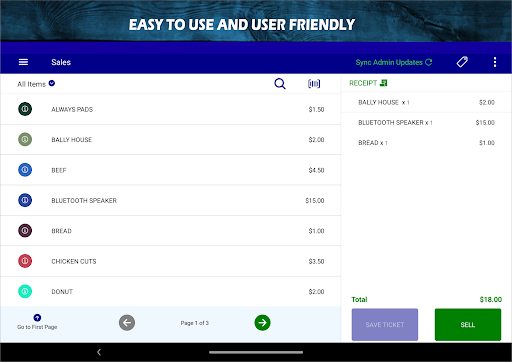Click Sync Admin Updates refresh
Screen dimensions: 512x362
pos(394,62)
